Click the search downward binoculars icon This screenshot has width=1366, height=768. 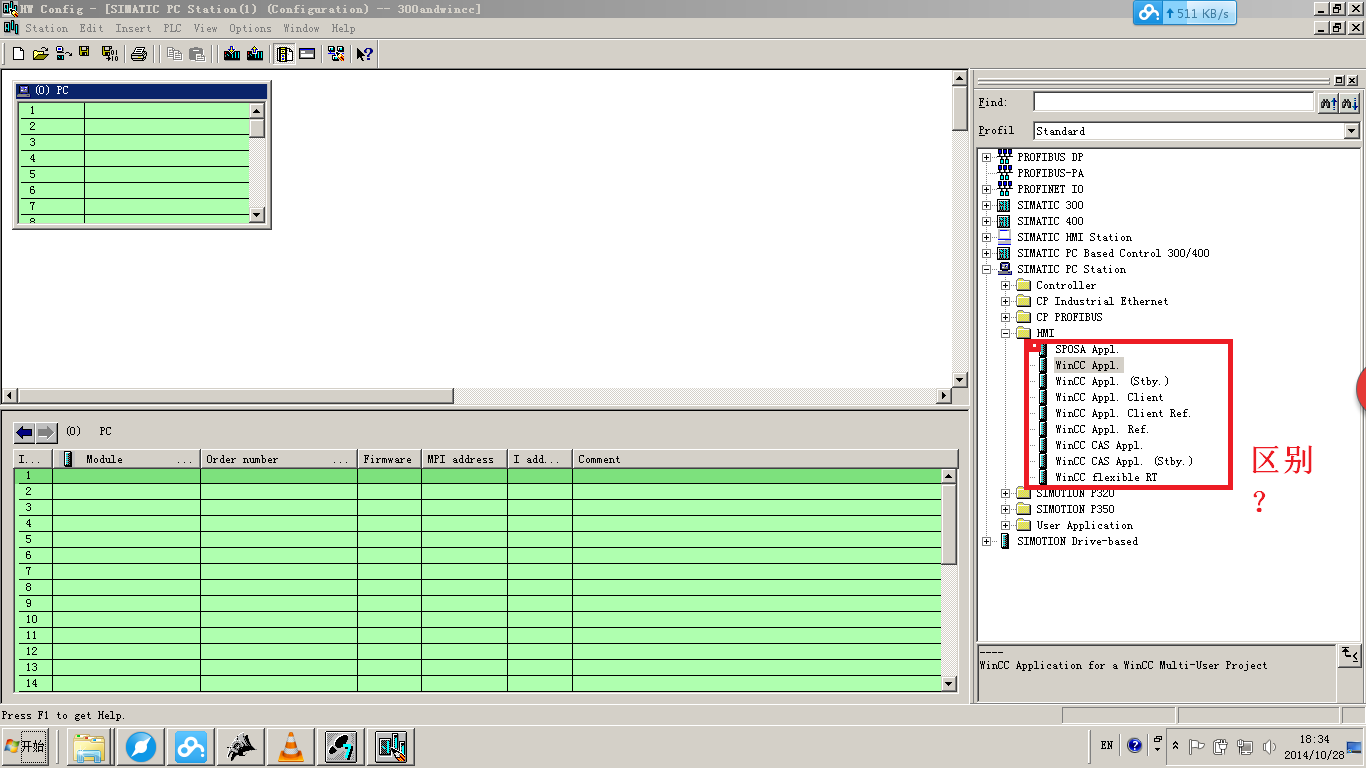click(1350, 102)
